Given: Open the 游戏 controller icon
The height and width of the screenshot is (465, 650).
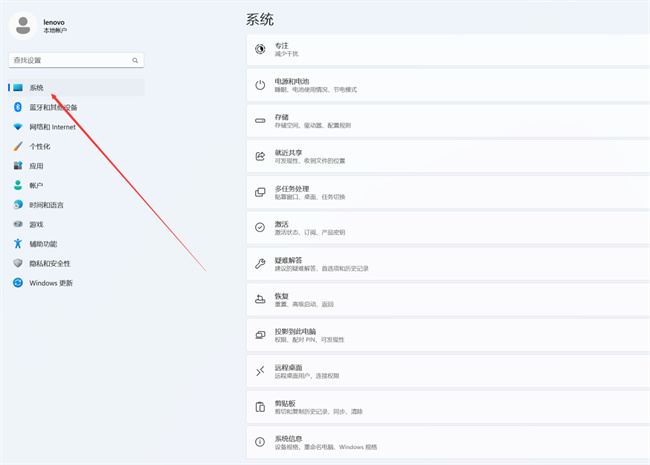Looking at the screenshot, I should point(18,224).
